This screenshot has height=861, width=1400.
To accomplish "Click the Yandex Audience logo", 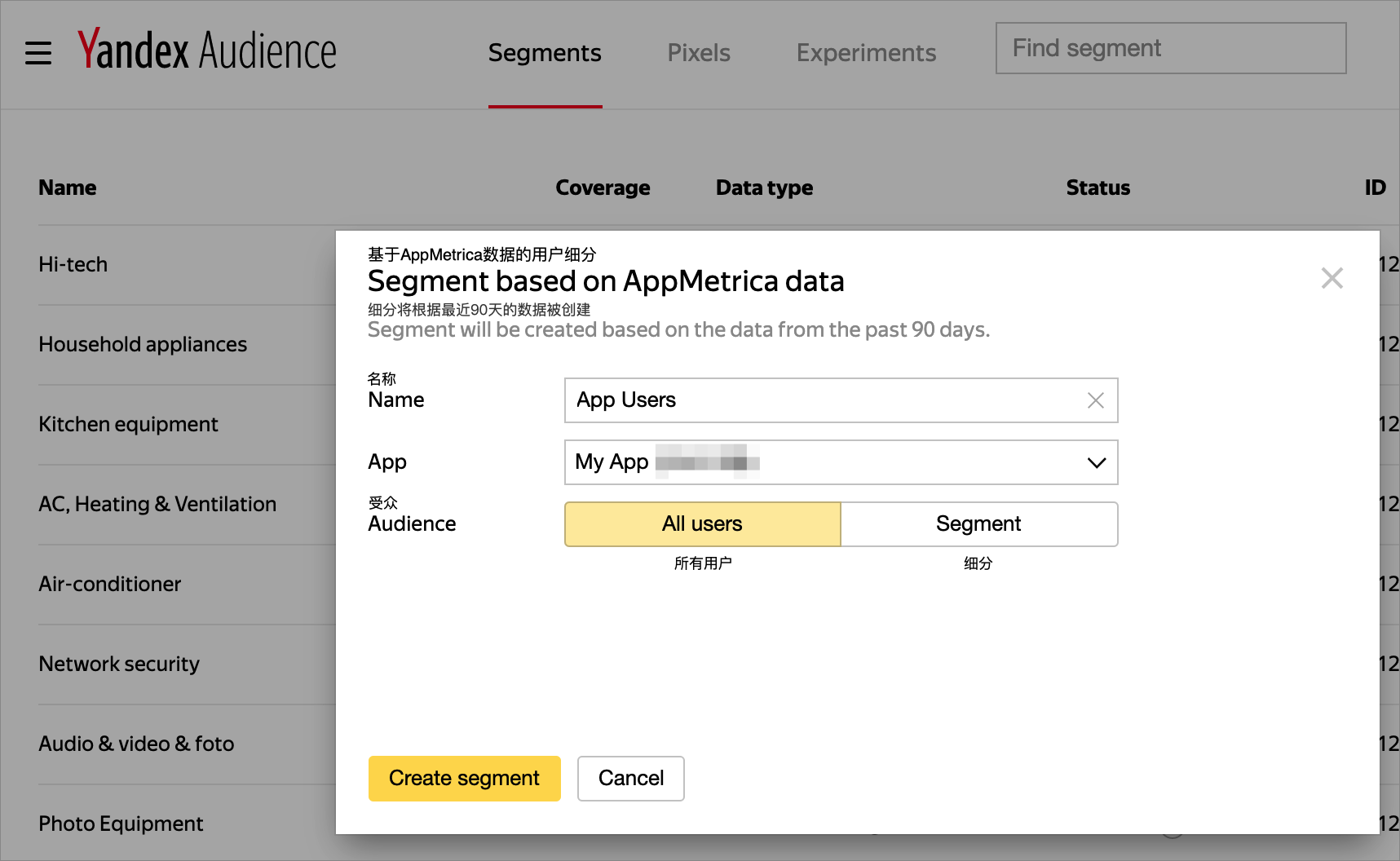I will [x=206, y=50].
